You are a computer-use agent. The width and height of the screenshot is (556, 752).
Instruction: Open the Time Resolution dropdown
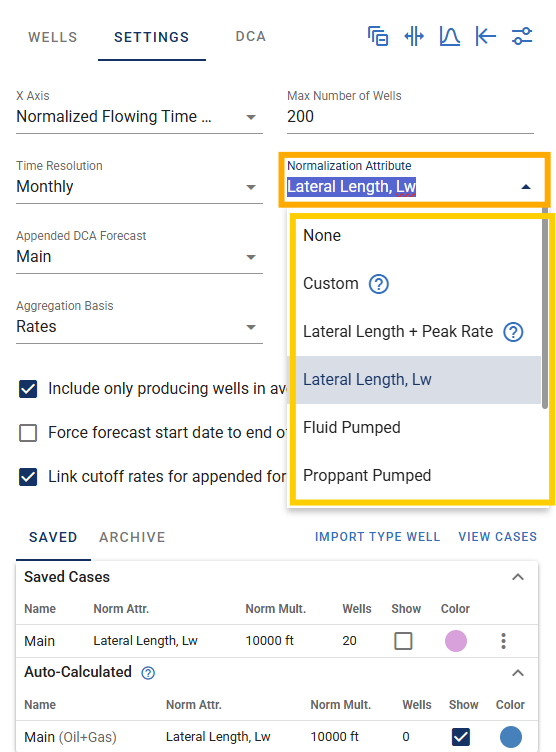[139, 187]
